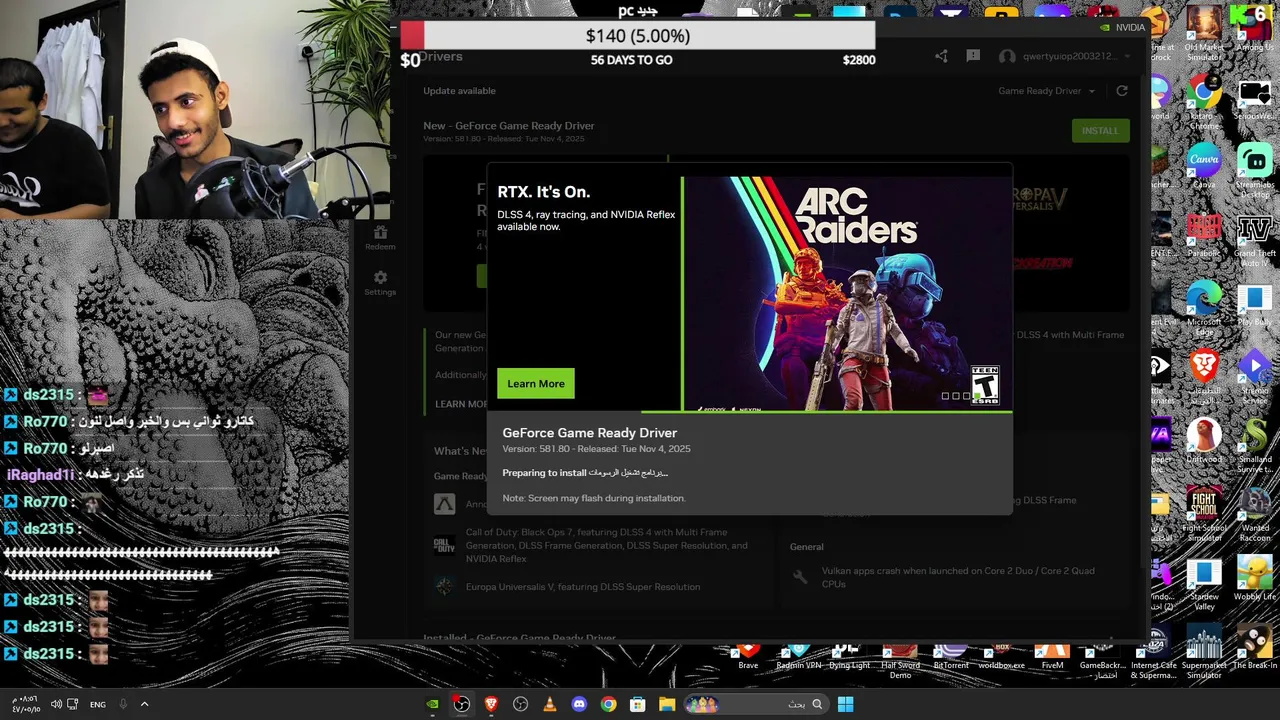Open the qwertyuiop2003212 account menu
Screen dimensions: 1280x720
pos(1066,56)
